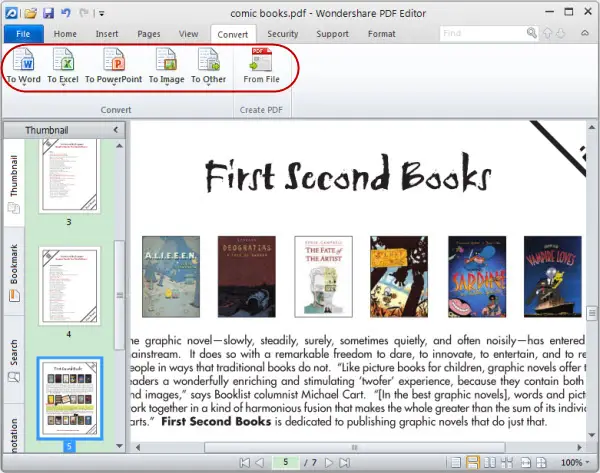600x473 pixels.
Task: Open Search side panel tab
Action: [14, 359]
